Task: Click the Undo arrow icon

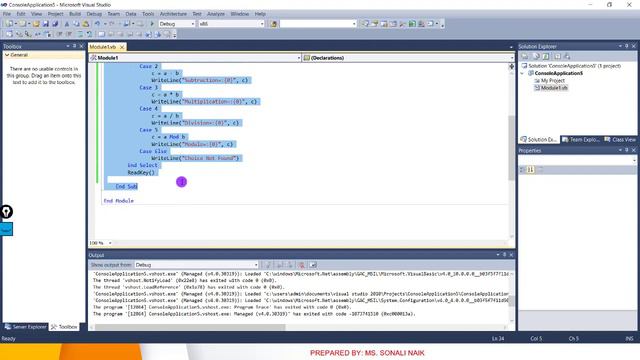Action: click(x=97, y=24)
